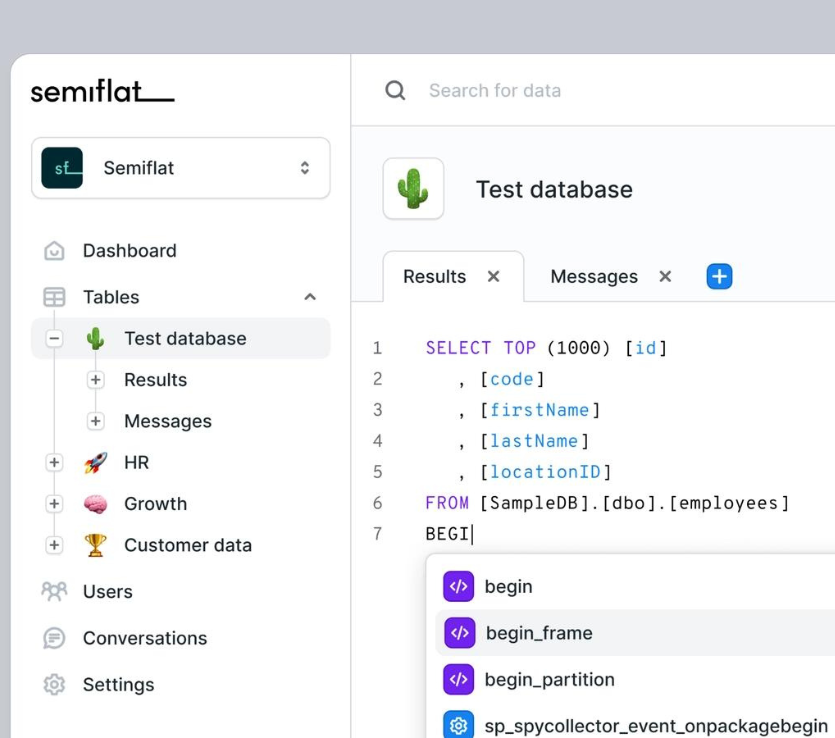Click the semiflat logo
This screenshot has width=835, height=738.
point(102,92)
